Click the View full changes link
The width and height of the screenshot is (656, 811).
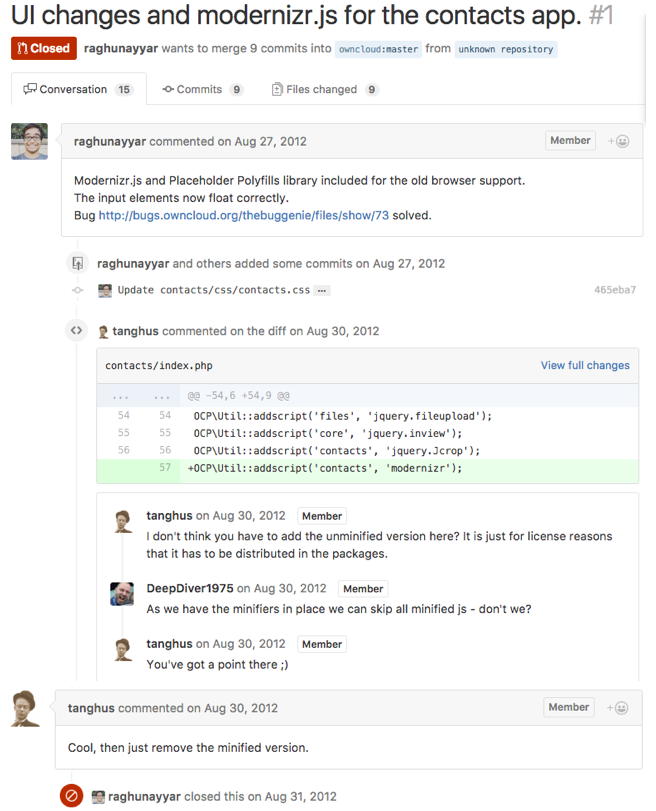[x=585, y=365]
